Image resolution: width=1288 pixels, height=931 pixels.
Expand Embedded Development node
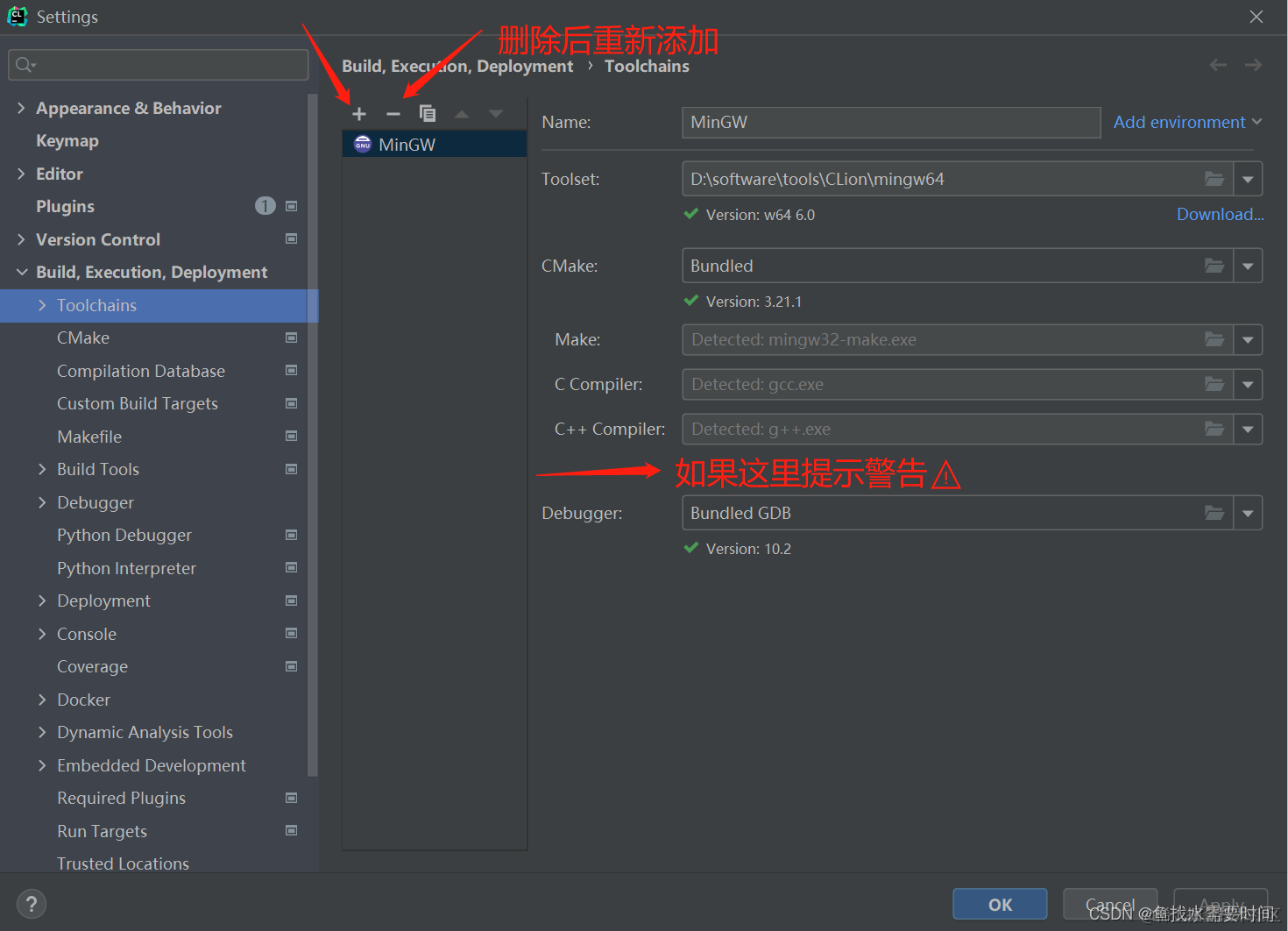coord(42,765)
